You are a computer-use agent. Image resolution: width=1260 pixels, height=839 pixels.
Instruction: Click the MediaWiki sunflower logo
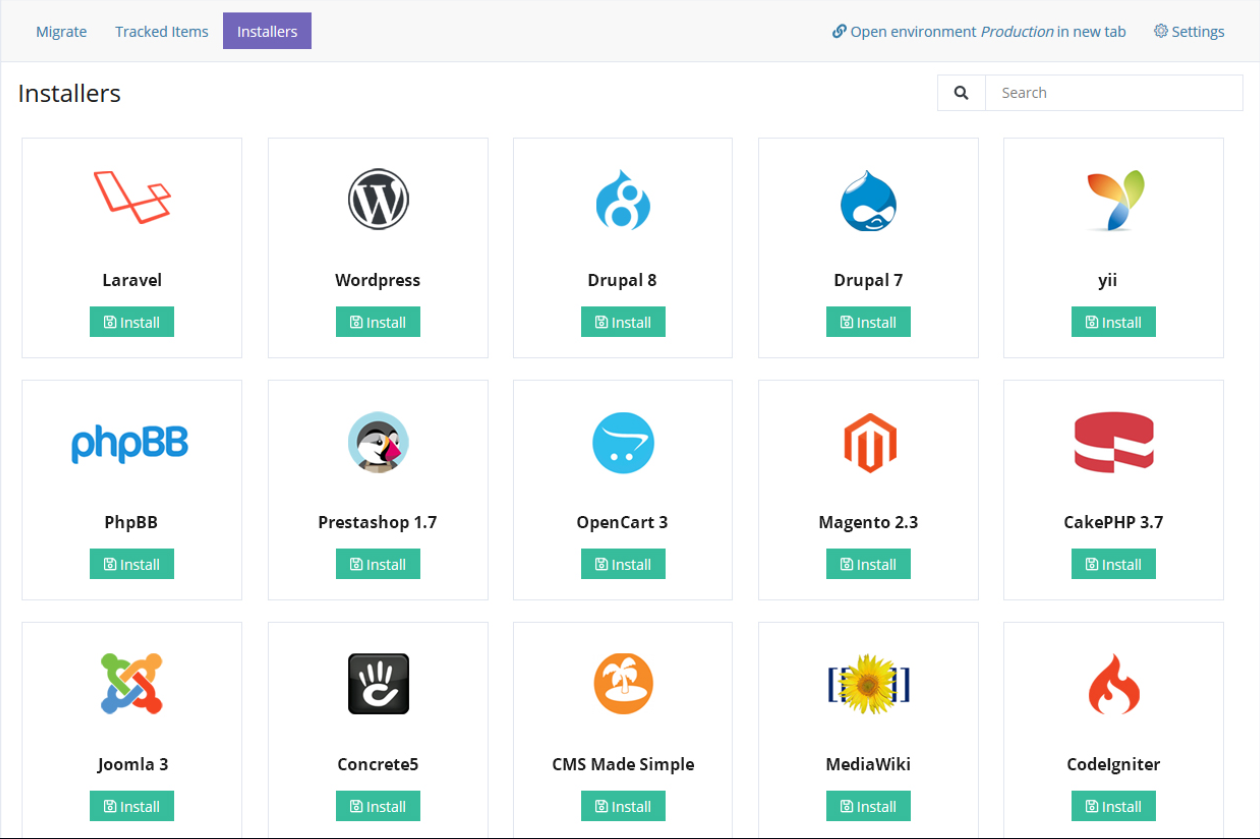tap(868, 684)
